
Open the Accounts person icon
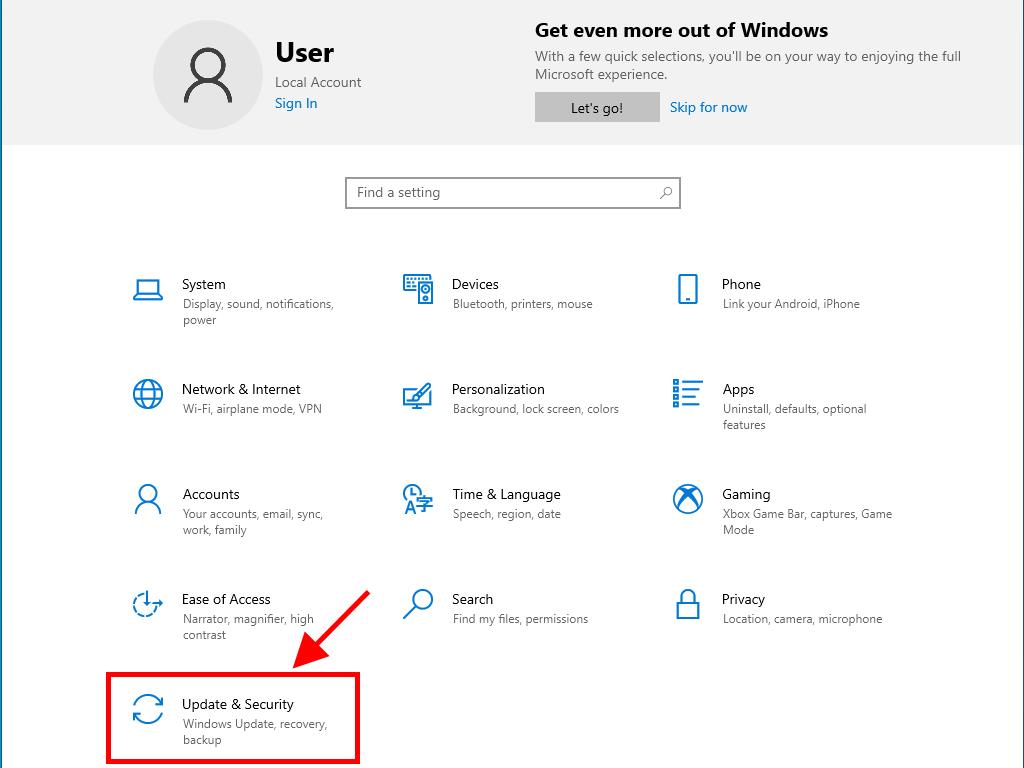pyautogui.click(x=148, y=499)
